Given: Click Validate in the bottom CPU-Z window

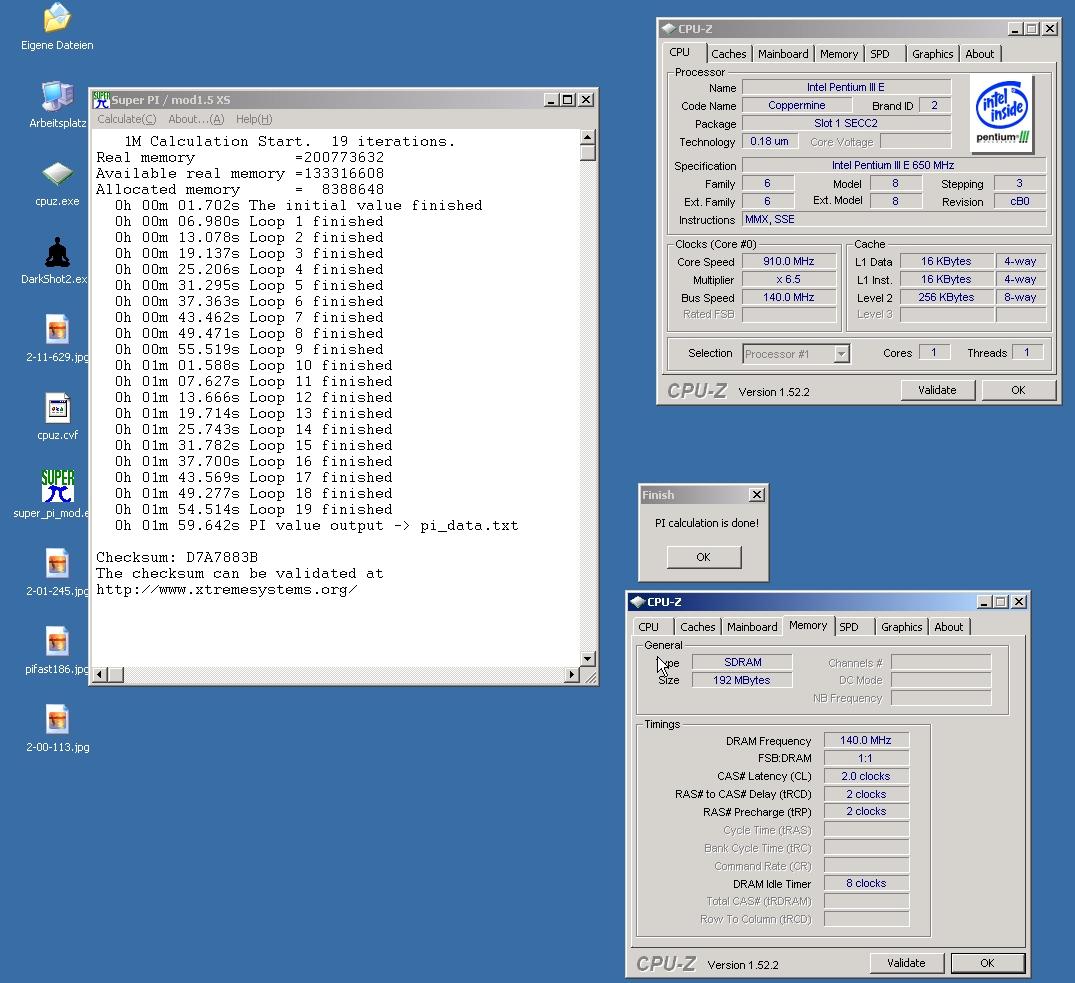Looking at the screenshot, I should [906, 963].
